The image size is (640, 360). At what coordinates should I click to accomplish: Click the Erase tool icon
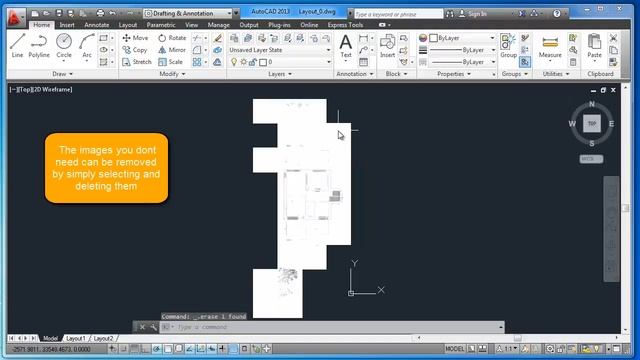click(x=218, y=38)
